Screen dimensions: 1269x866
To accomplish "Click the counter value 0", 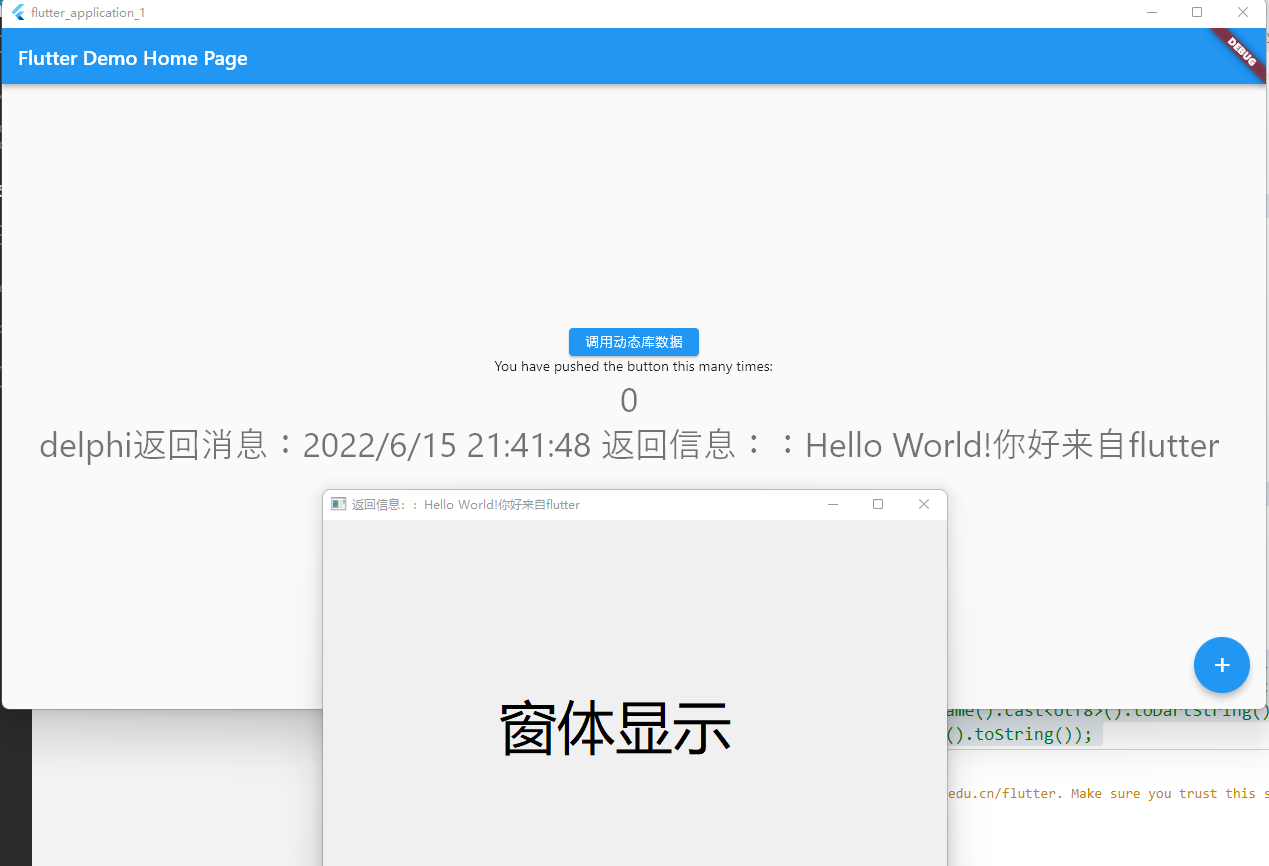I will pos(629,401).
